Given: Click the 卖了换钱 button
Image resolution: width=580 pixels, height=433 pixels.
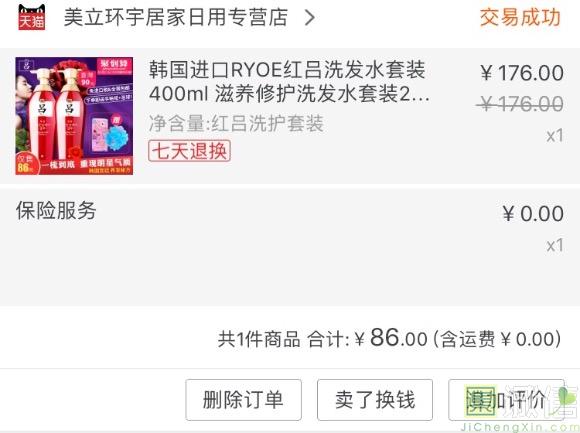Looking at the screenshot, I should (375, 400).
